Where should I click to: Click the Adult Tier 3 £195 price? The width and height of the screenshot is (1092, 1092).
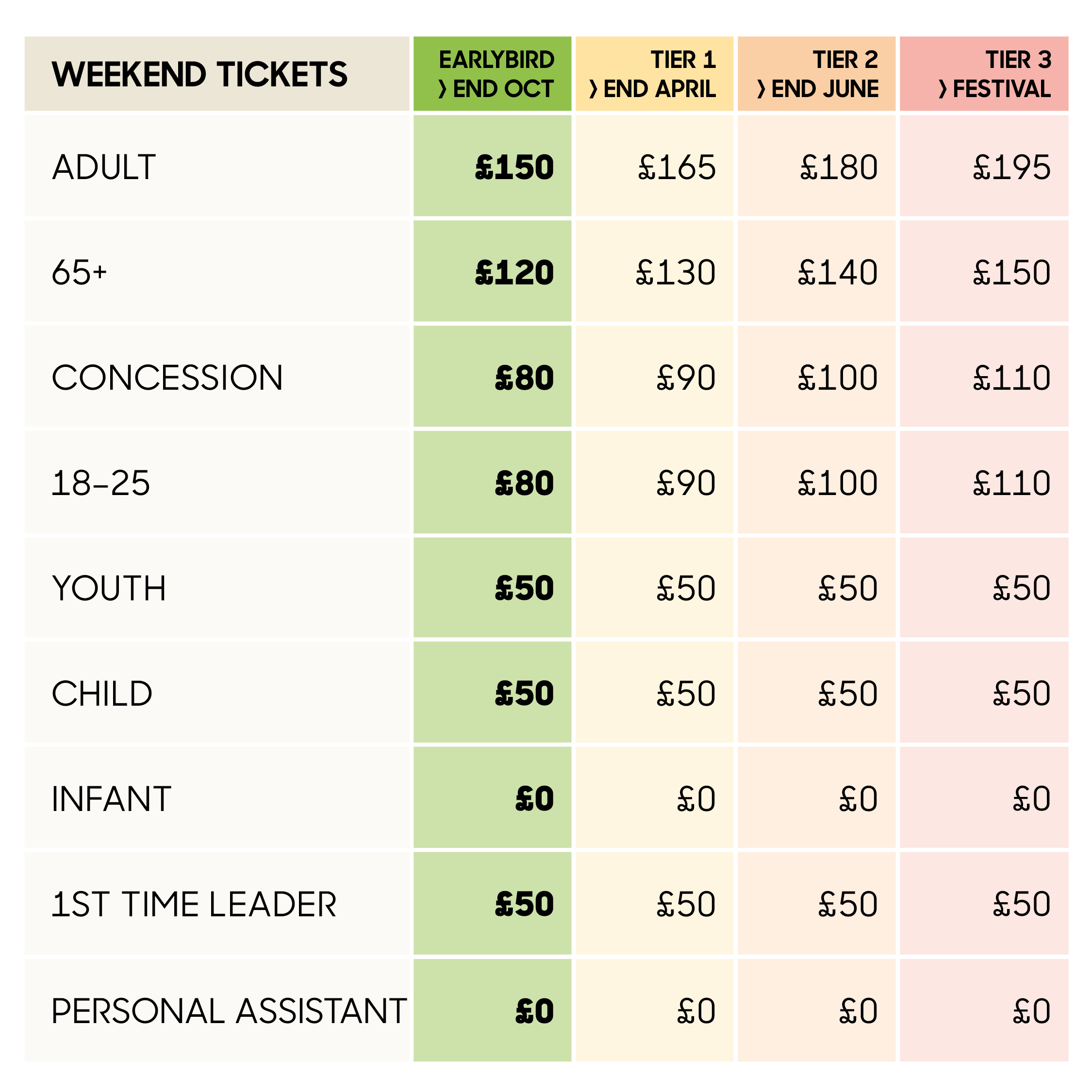(1012, 167)
